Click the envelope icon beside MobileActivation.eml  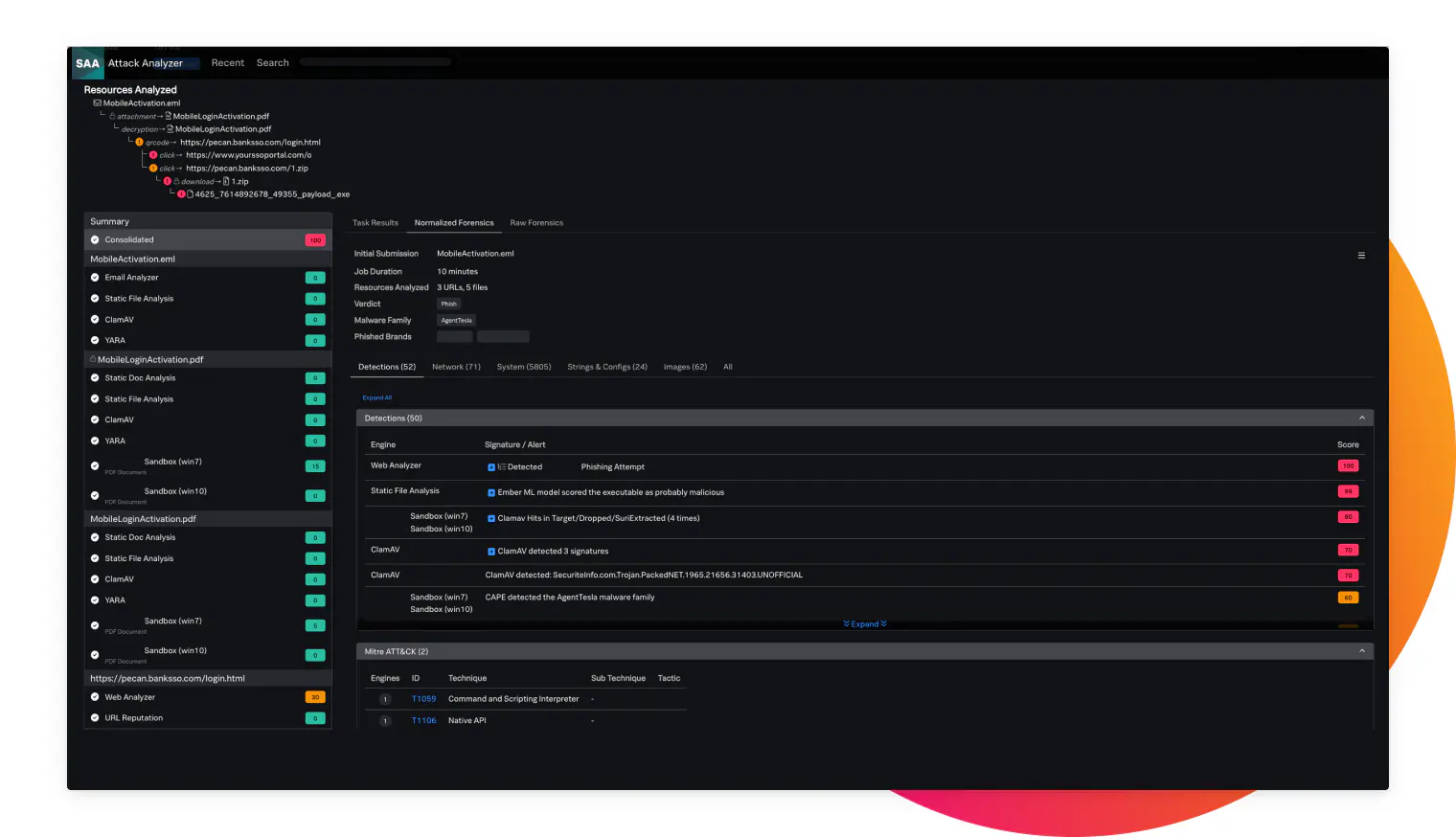coord(96,102)
